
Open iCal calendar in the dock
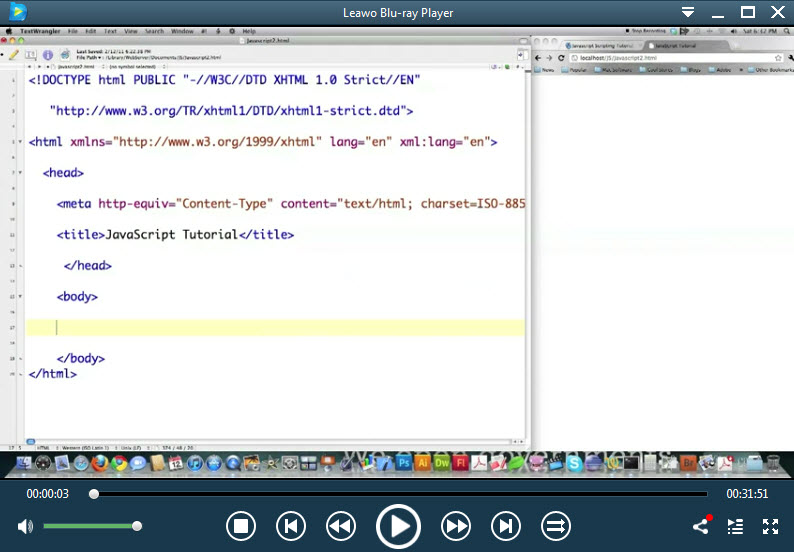point(176,463)
